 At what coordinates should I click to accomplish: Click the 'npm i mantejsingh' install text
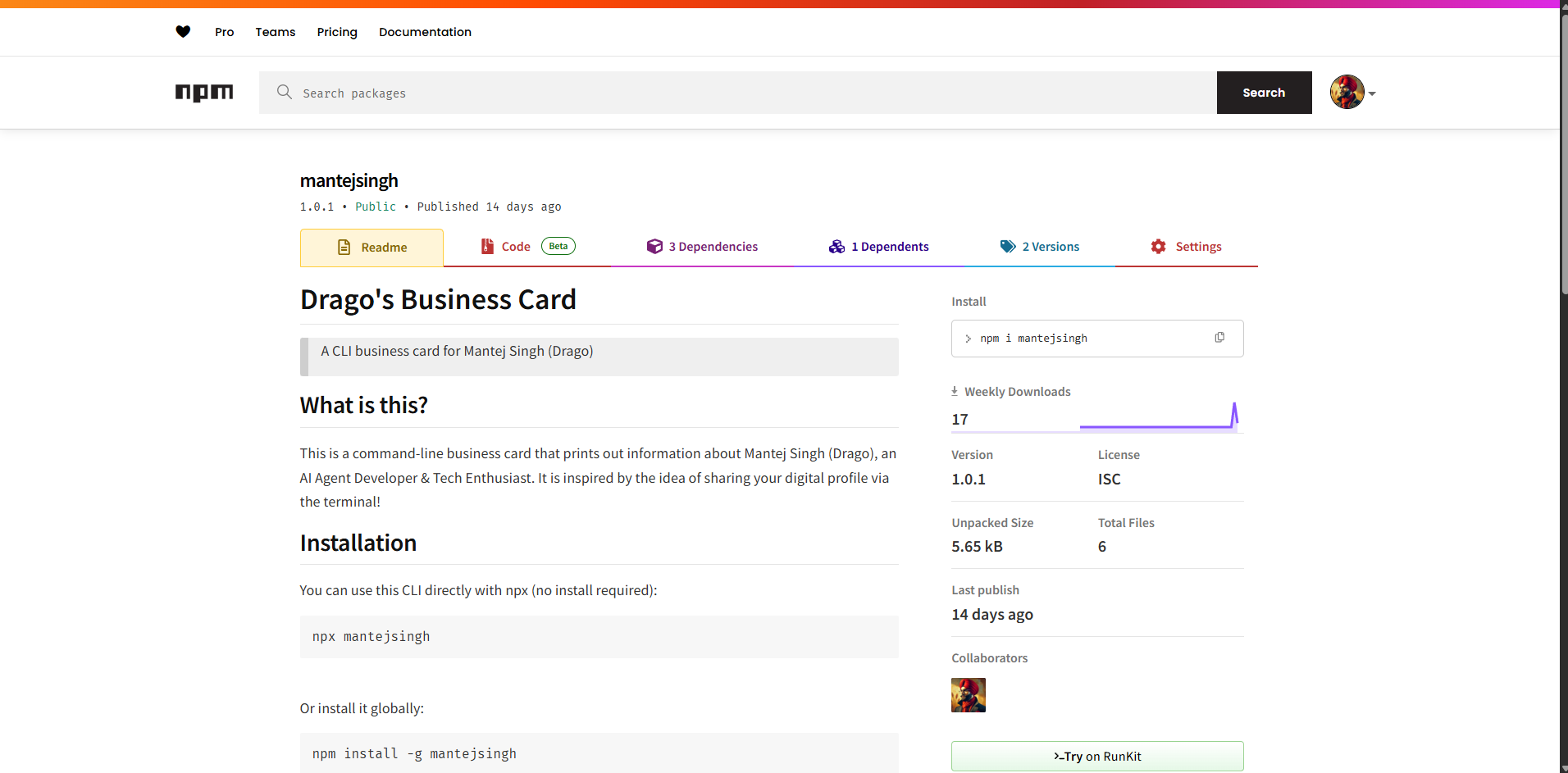pyautogui.click(x=1033, y=339)
